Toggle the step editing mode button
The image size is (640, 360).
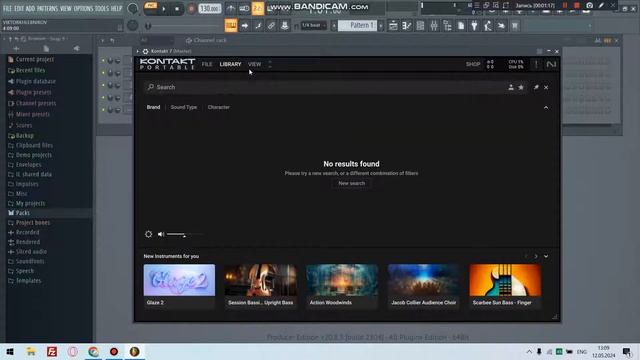[x=258, y=26]
